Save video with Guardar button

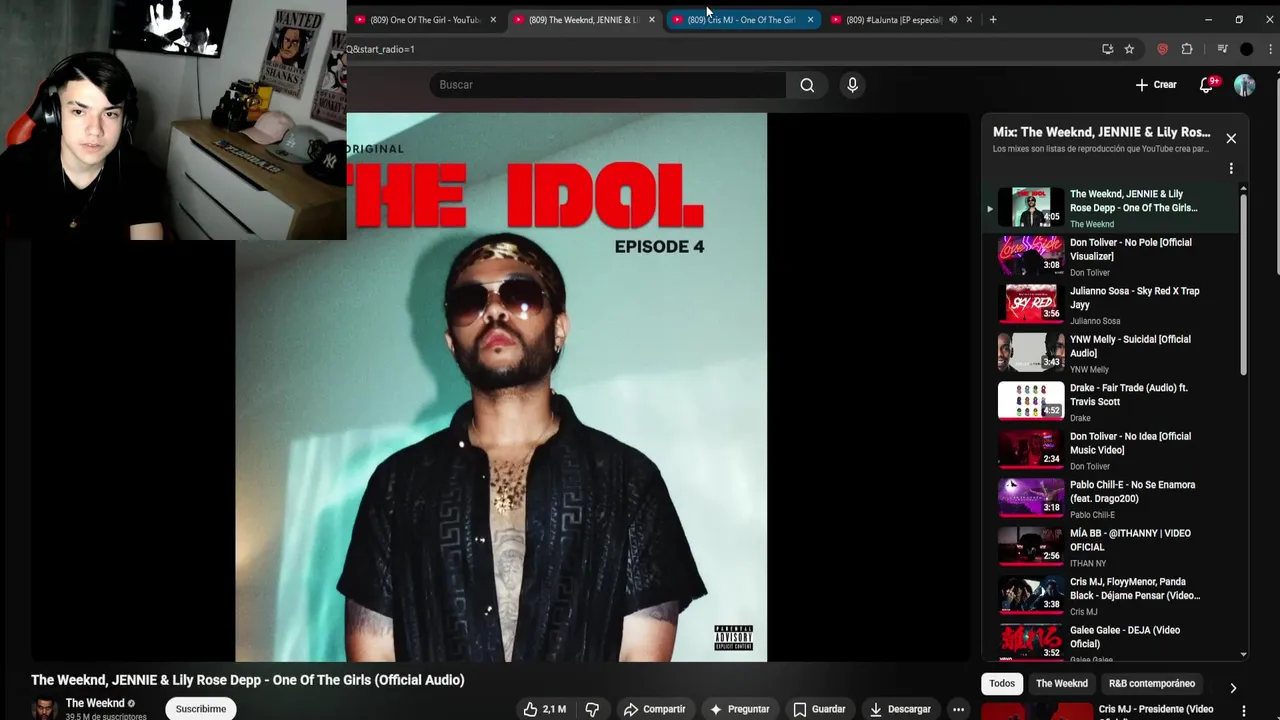click(x=819, y=709)
